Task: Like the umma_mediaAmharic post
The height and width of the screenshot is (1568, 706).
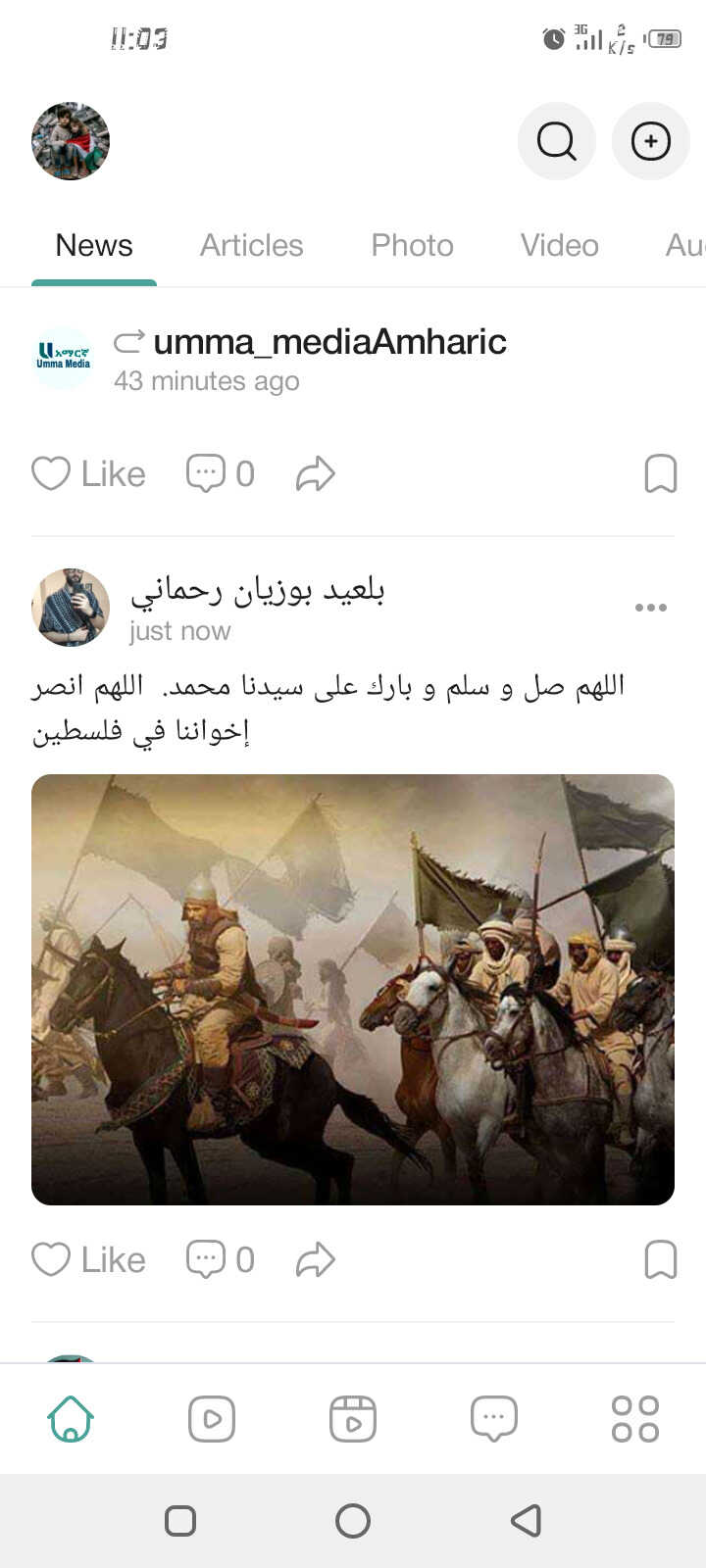Action: tap(88, 474)
